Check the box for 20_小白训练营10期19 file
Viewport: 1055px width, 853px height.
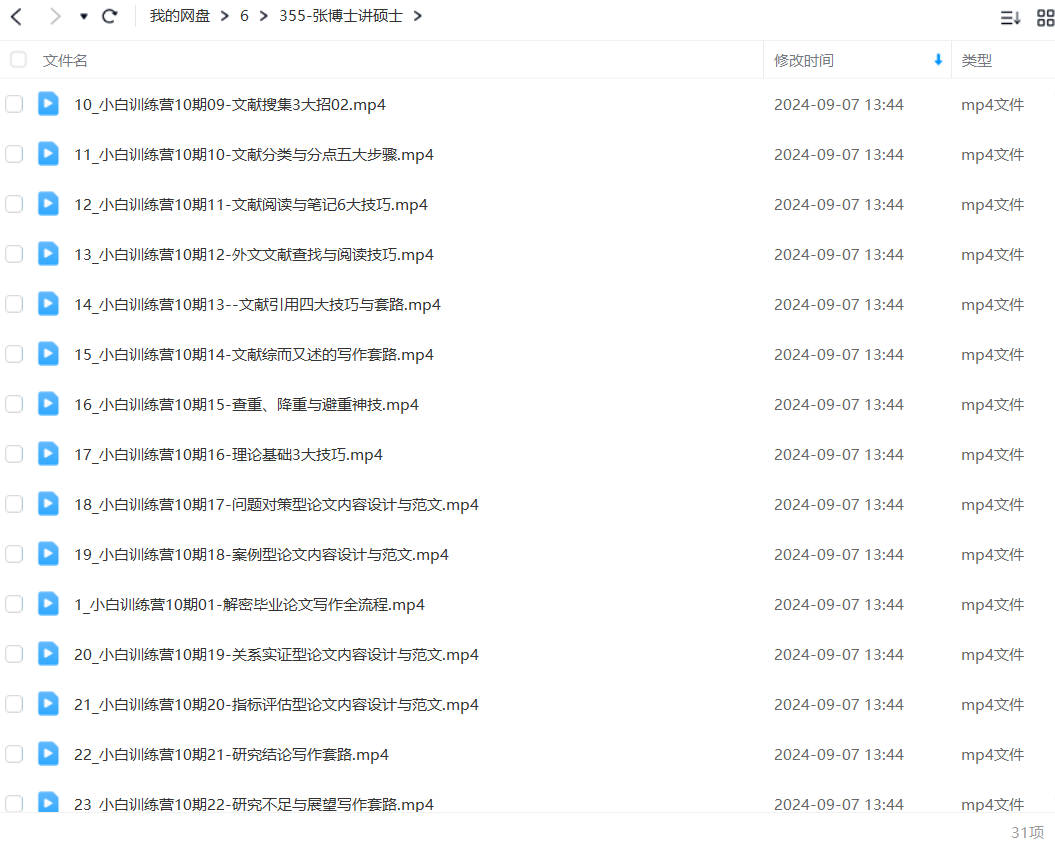[x=14, y=654]
